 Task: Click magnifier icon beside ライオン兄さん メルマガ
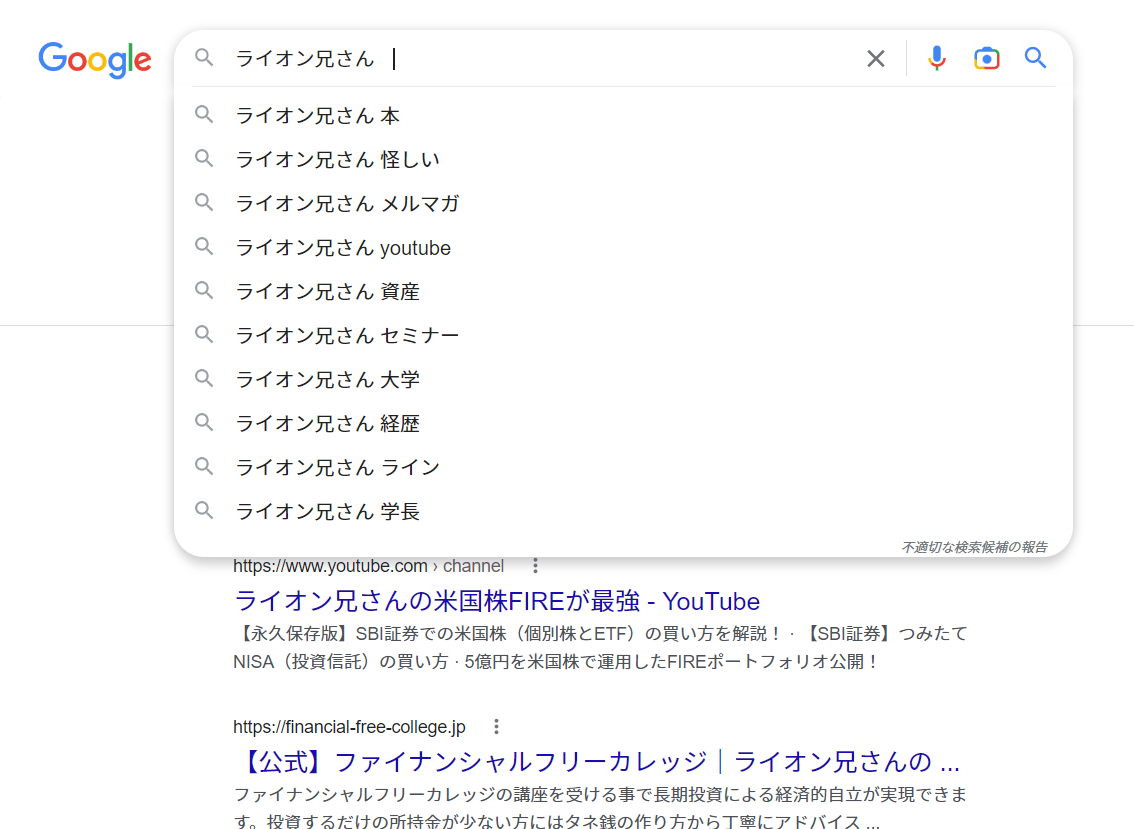click(x=204, y=203)
